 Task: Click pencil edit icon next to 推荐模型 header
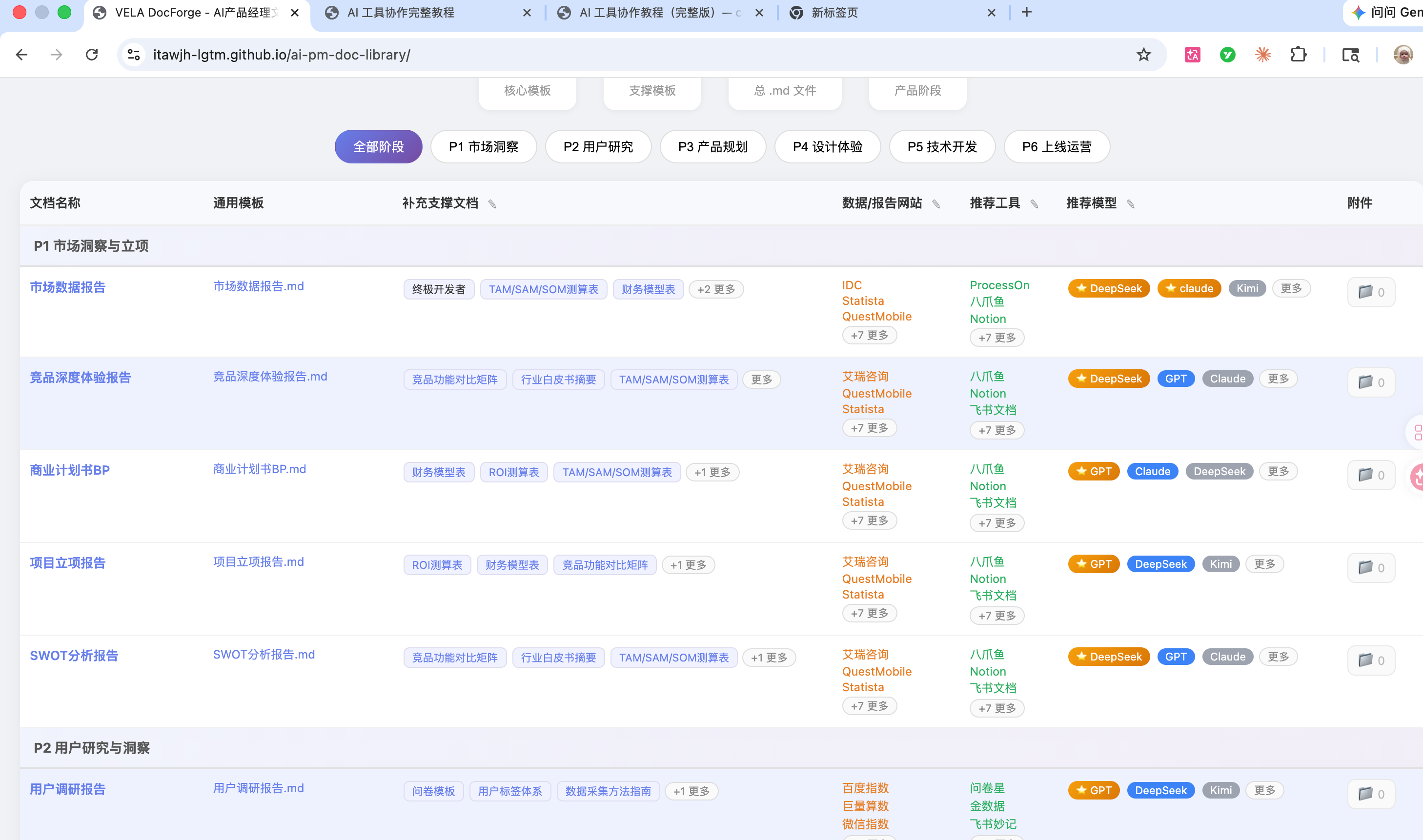point(1130,204)
